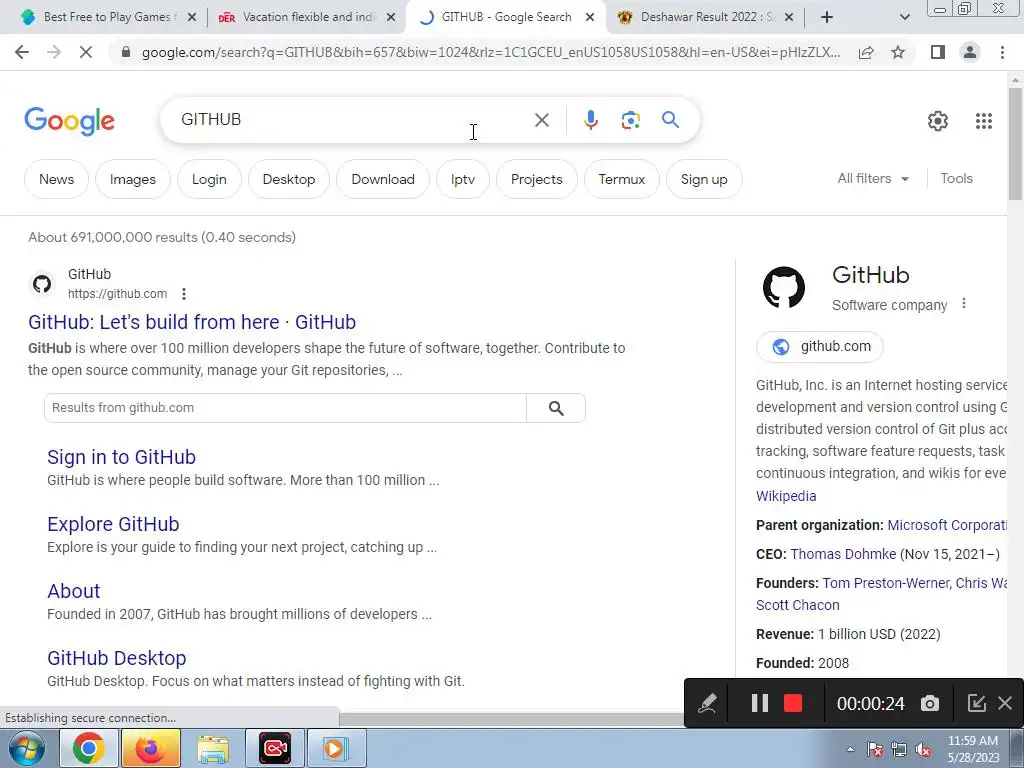The width and height of the screenshot is (1024, 768).
Task: Close the GITHUB - Google Search tab
Action: (590, 17)
